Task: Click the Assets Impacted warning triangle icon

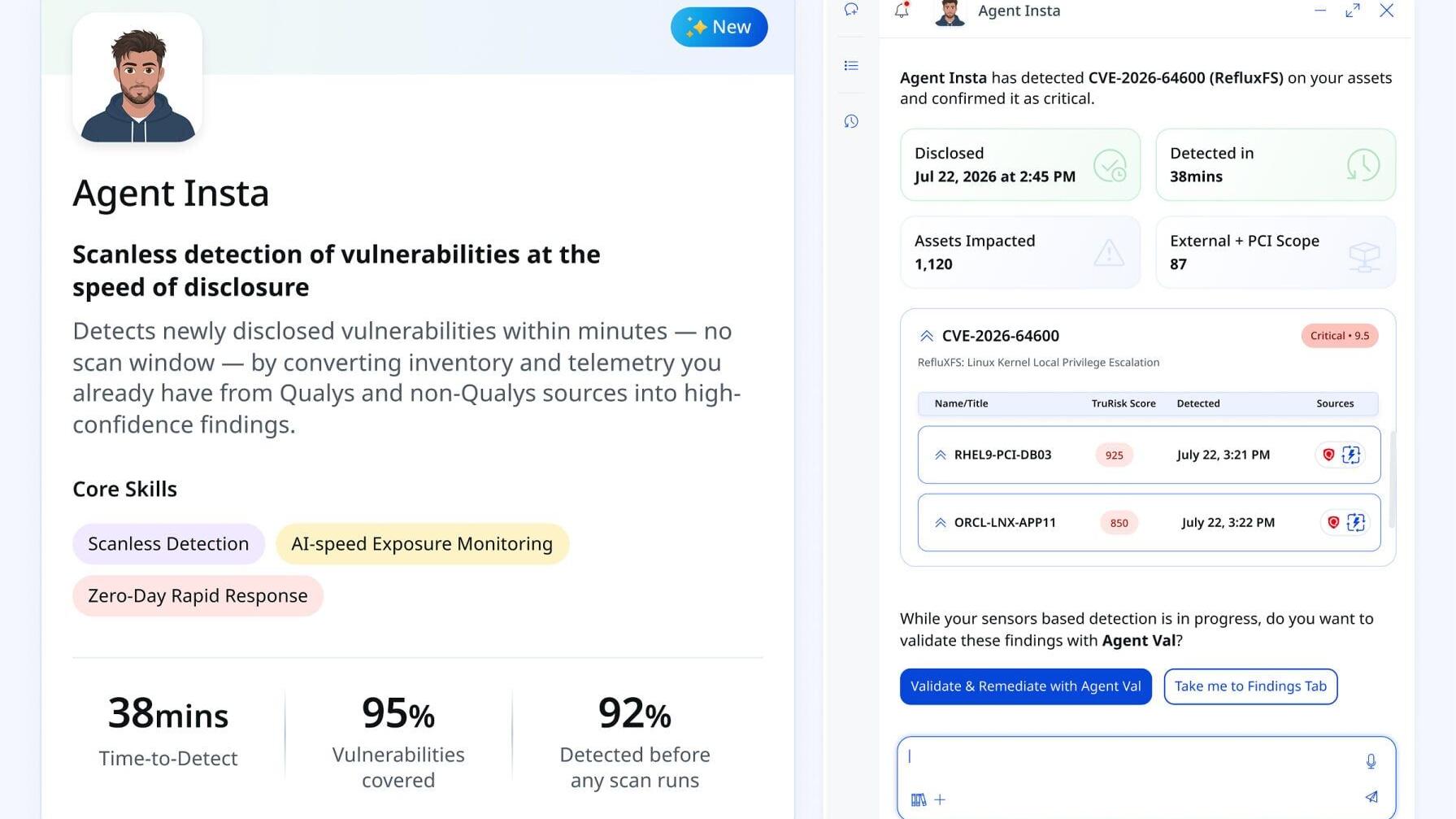Action: click(x=1109, y=252)
